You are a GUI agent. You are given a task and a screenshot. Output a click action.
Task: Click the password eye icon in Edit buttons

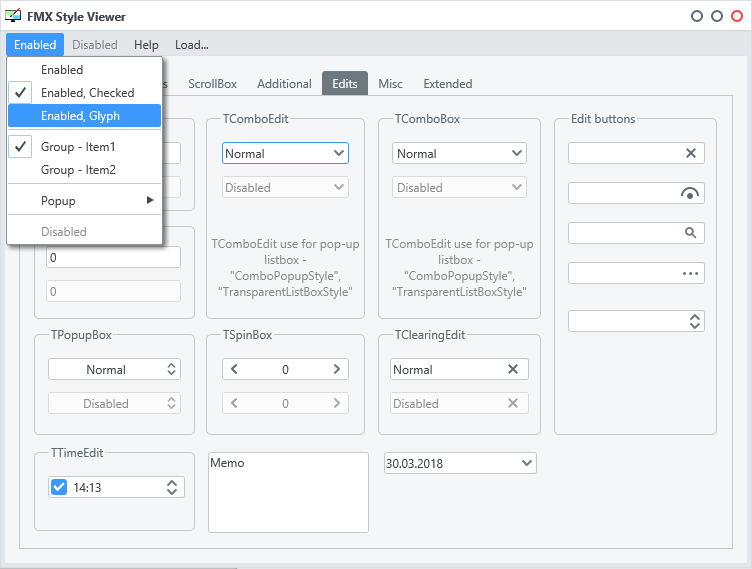tap(690, 193)
